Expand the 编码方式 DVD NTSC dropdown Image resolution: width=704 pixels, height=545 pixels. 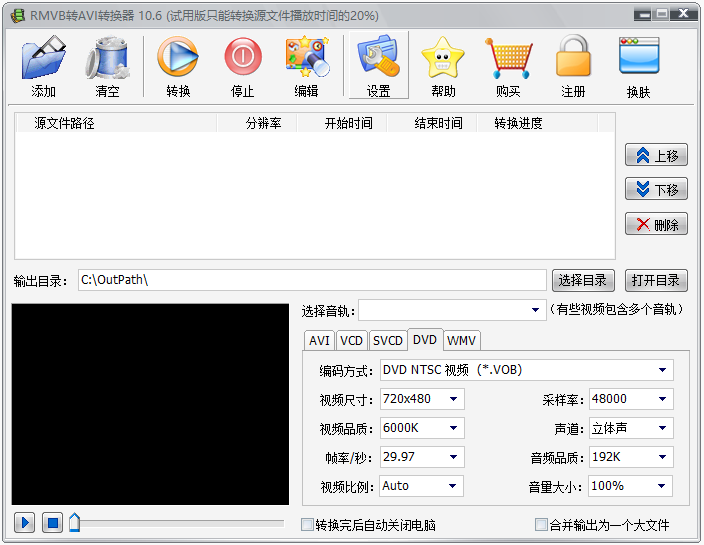(527, 370)
